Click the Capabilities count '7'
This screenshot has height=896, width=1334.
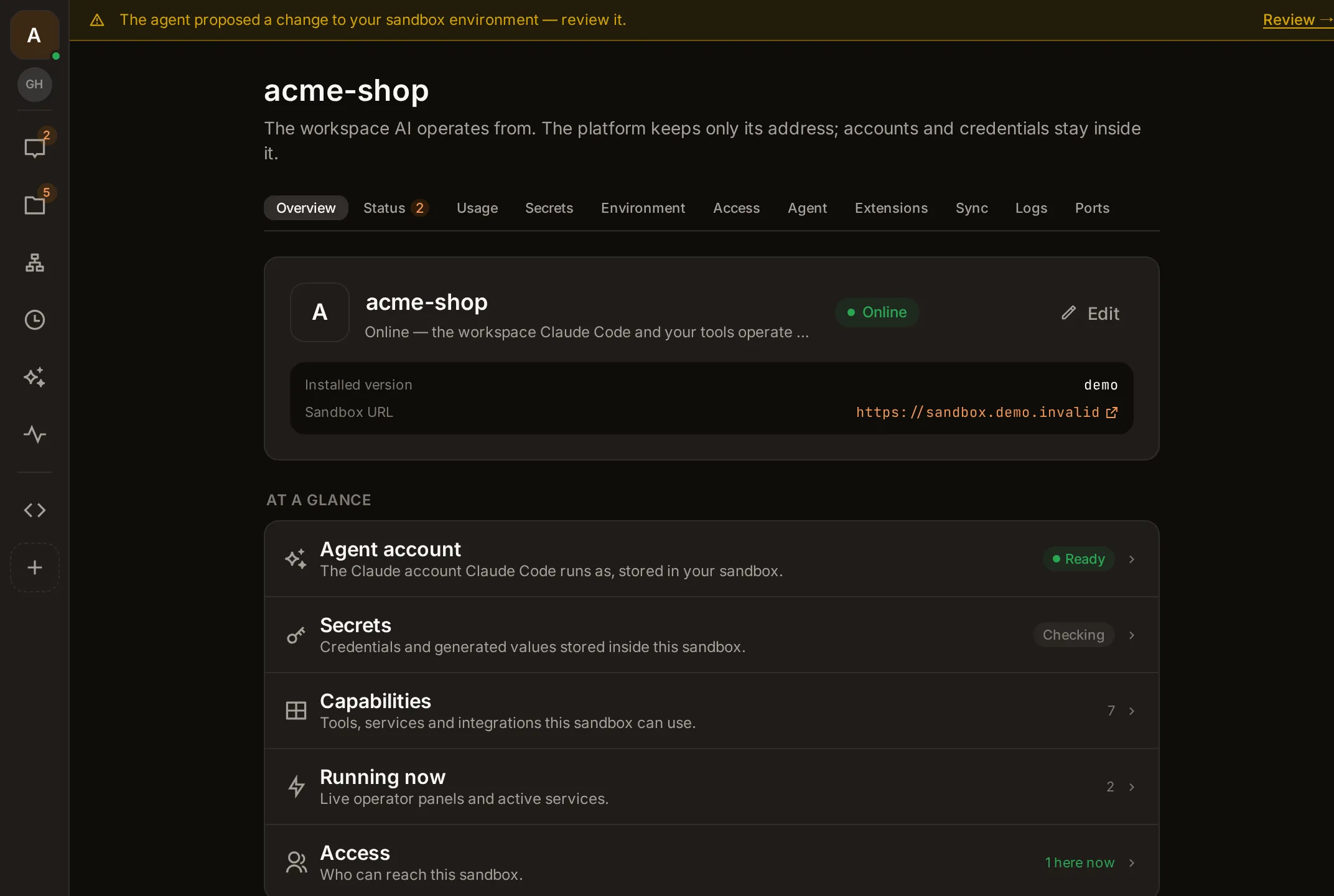(x=1111, y=711)
